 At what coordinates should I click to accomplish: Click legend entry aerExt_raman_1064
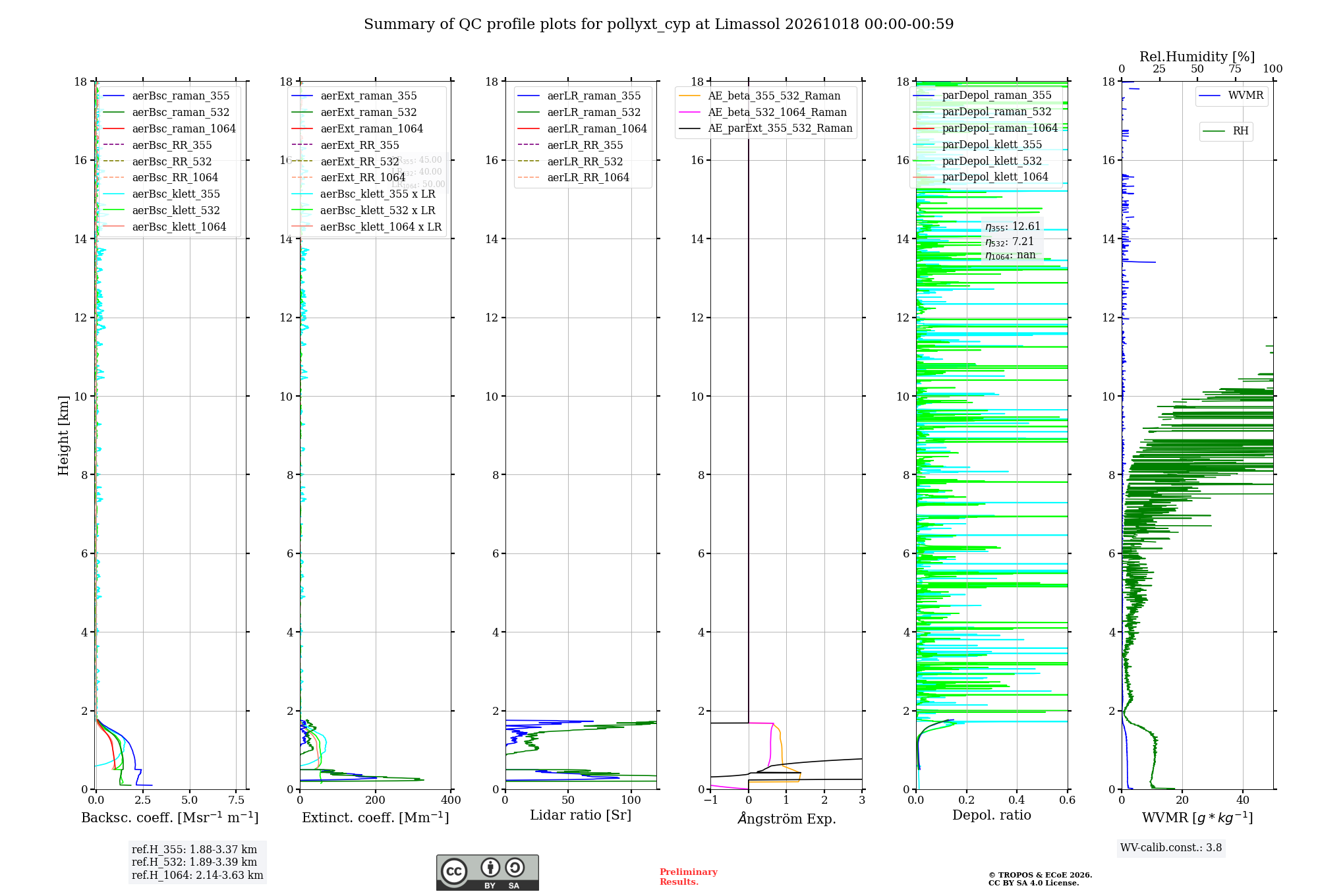357,129
